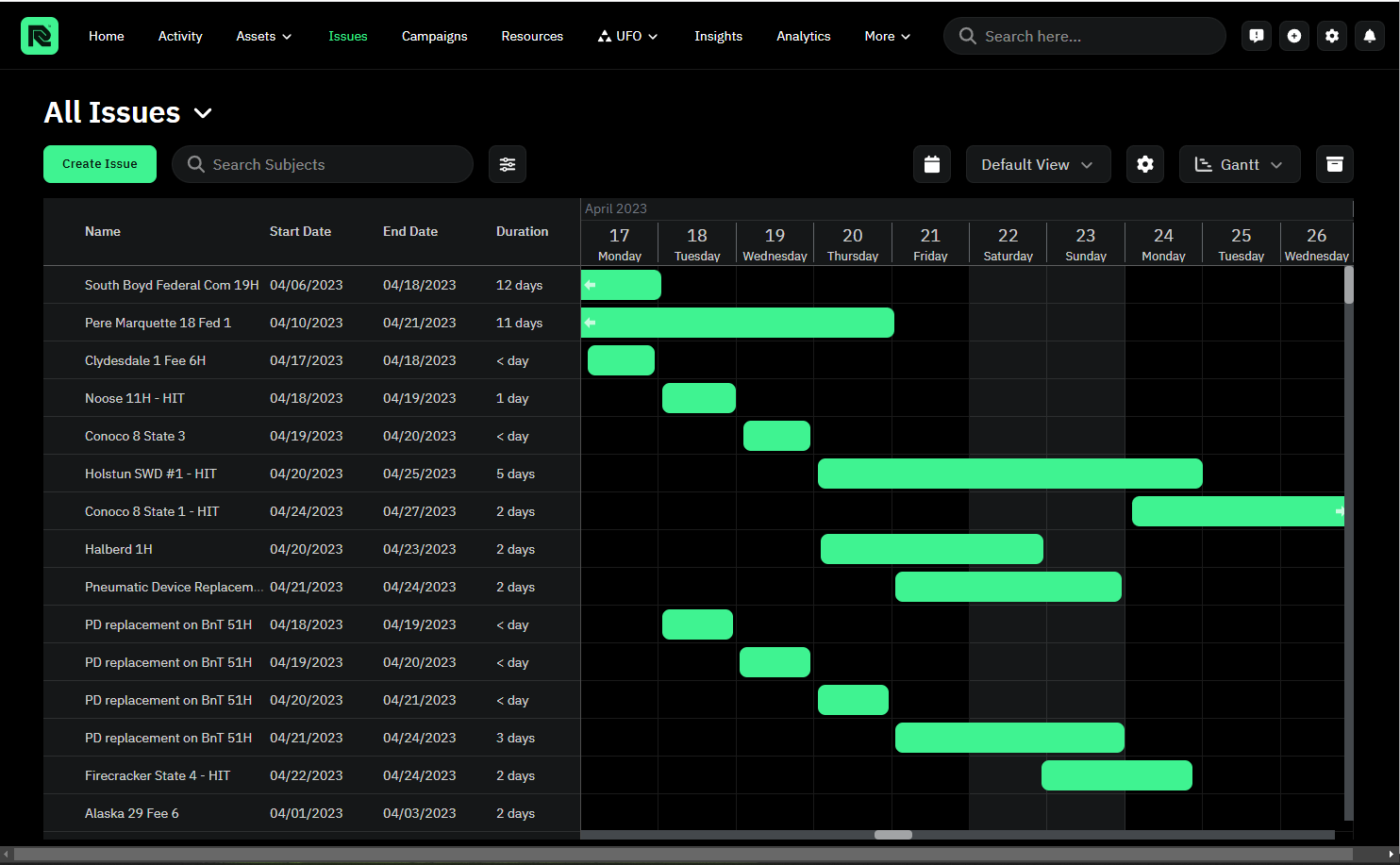This screenshot has width=1400, height=865.
Task: Select the Firecracker State 4 - HIT Gantt bar
Action: click(x=1117, y=775)
